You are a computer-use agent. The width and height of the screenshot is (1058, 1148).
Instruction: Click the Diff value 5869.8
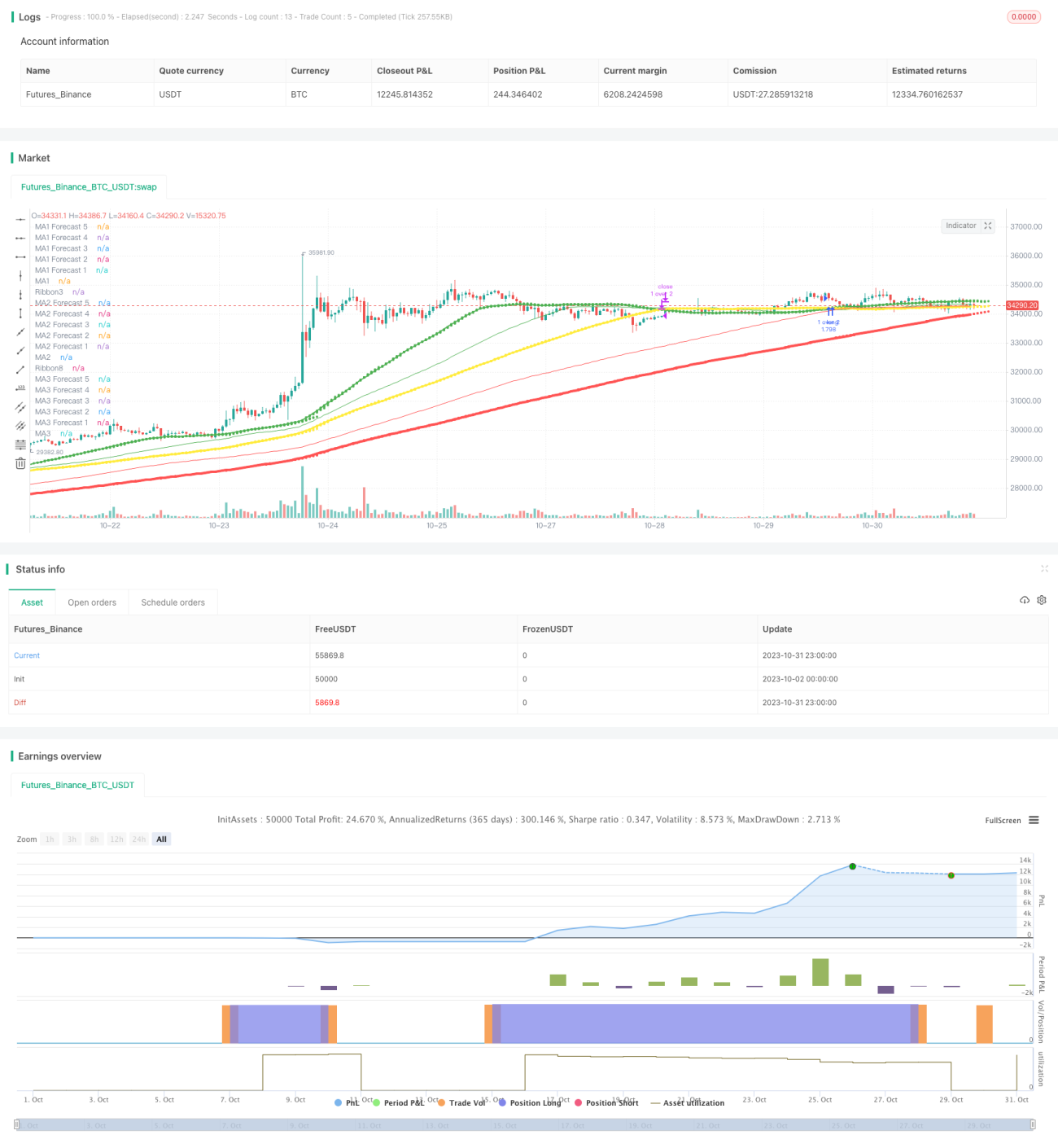(327, 703)
